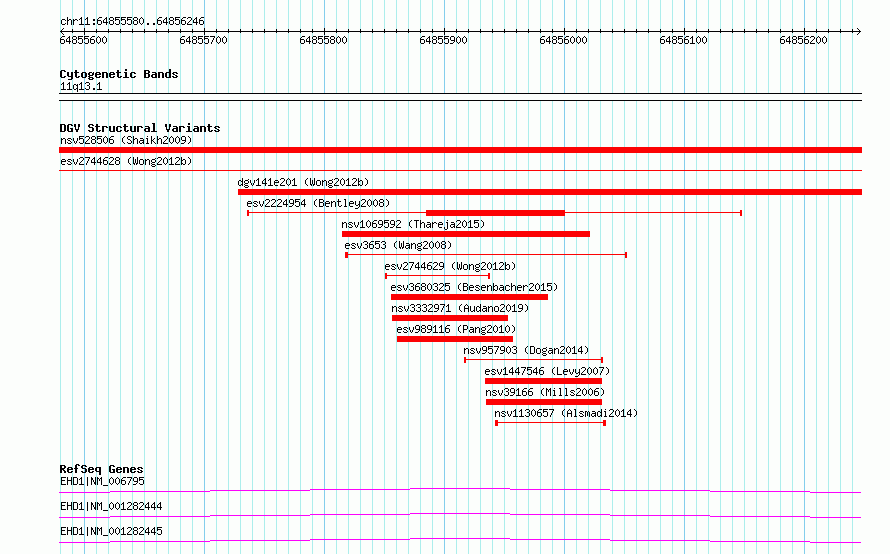The height and width of the screenshot is (554, 890).
Task: Select the nsv3332971 (Audano2019) label
Action: coord(460,308)
